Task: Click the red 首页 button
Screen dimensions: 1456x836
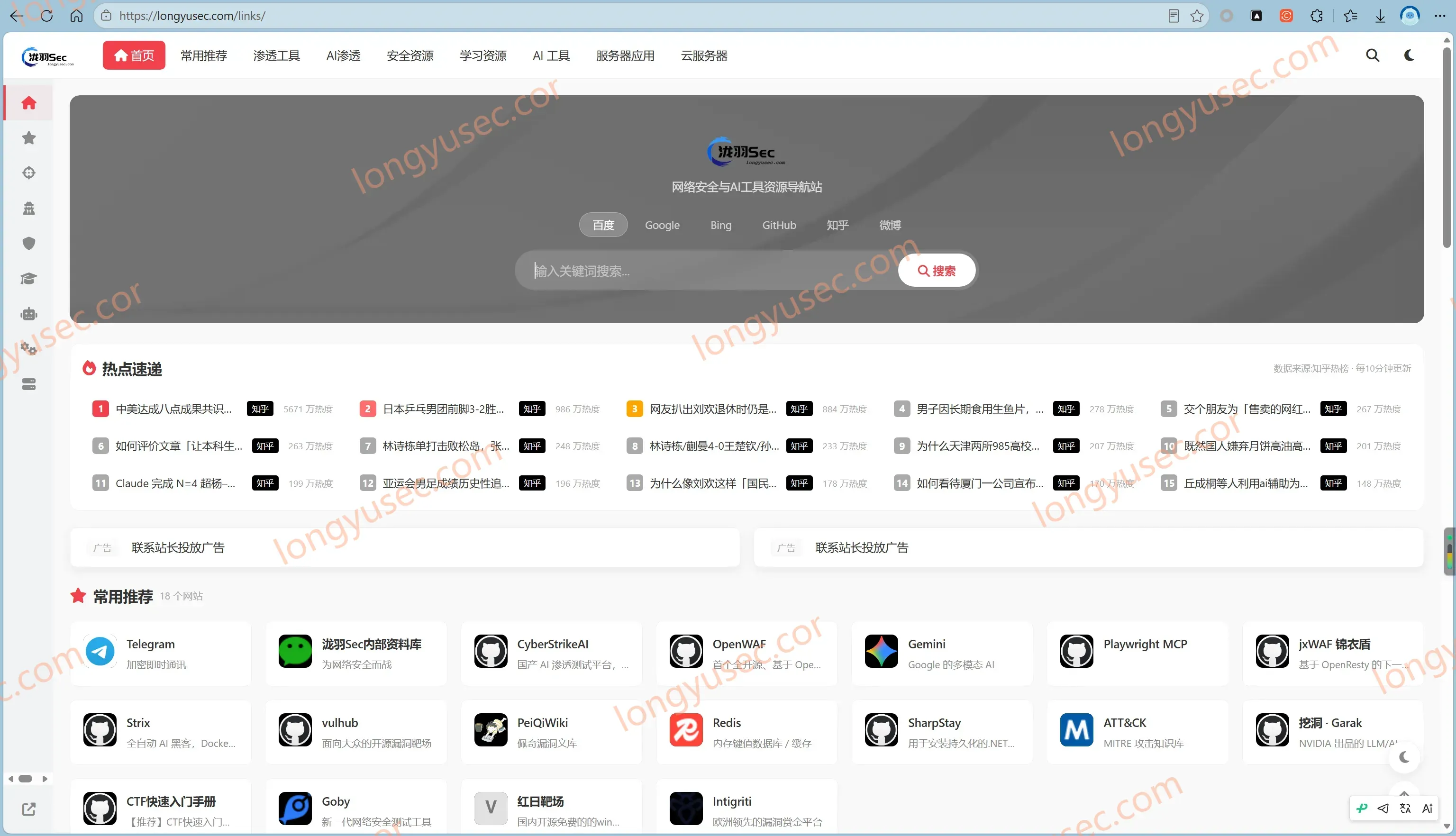Action: 134,55
